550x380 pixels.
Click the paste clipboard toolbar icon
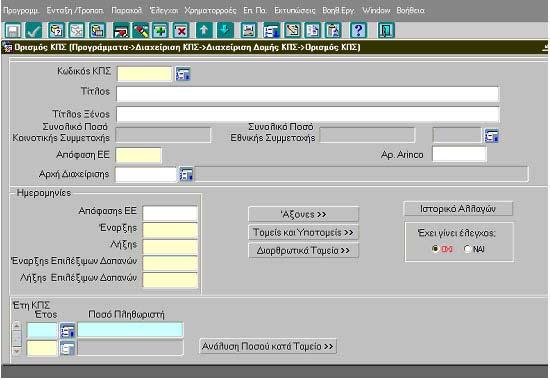(333, 31)
